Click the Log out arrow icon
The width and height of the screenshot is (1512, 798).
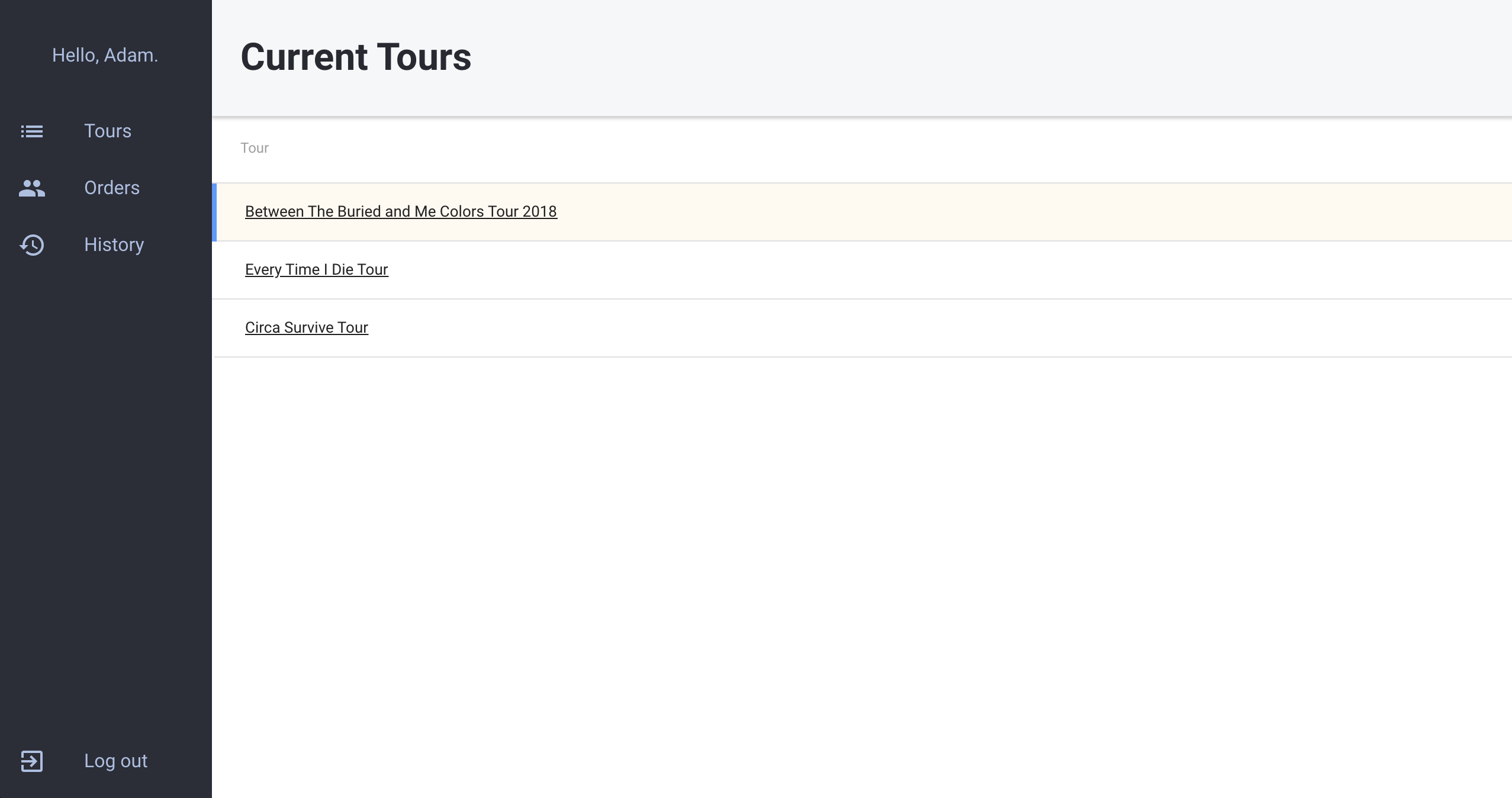pos(32,761)
